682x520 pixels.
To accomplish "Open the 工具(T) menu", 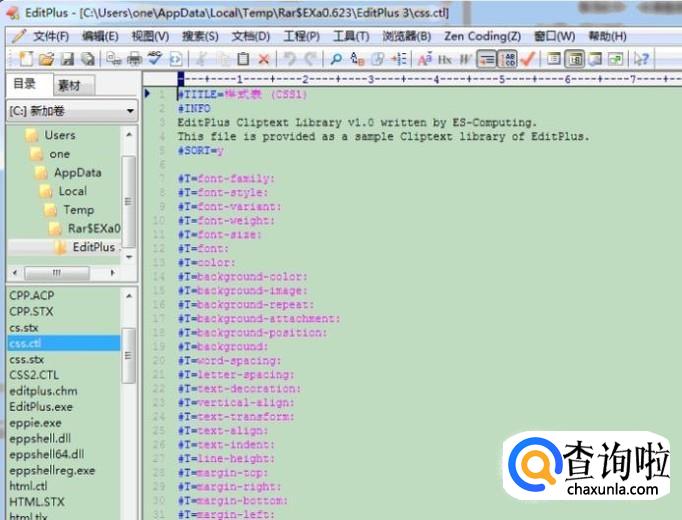I will pos(351,36).
